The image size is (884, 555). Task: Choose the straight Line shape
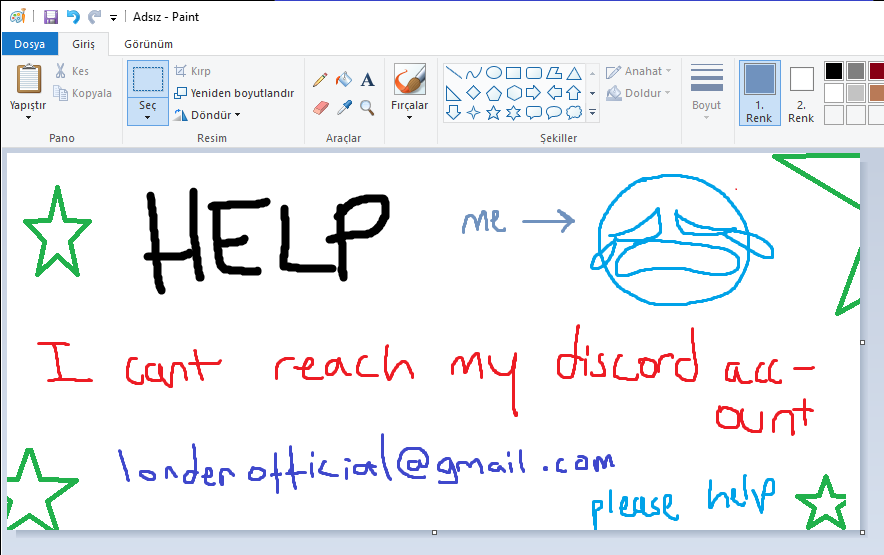[453, 73]
